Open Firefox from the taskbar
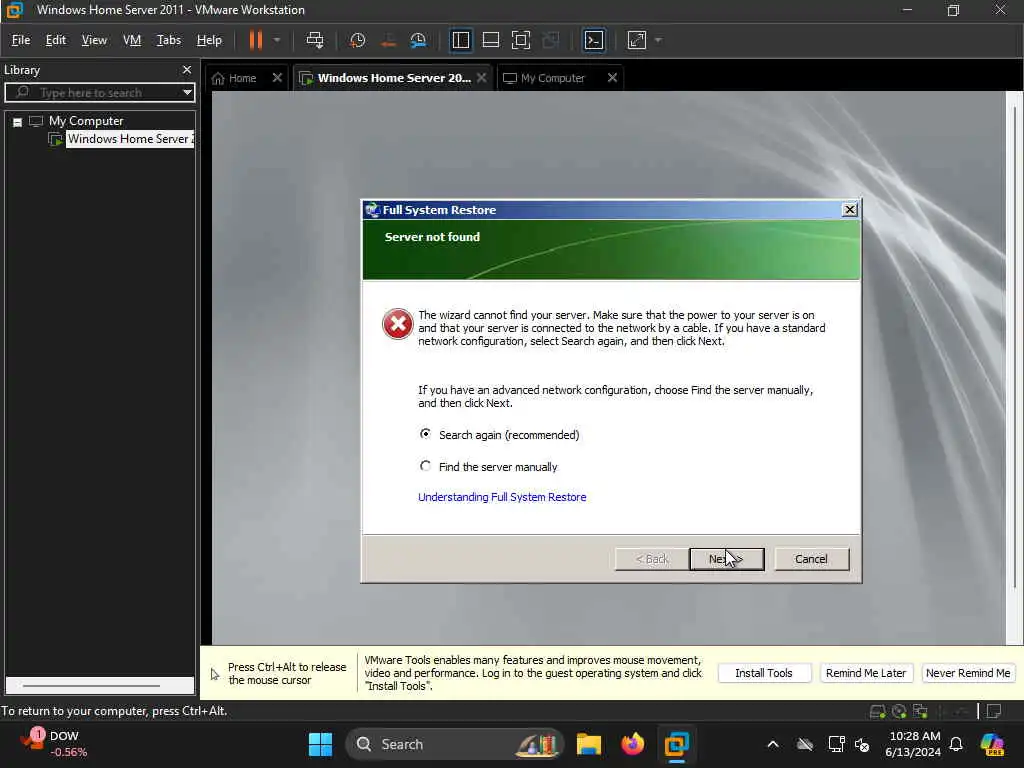The width and height of the screenshot is (1024, 768). pyautogui.click(x=632, y=744)
